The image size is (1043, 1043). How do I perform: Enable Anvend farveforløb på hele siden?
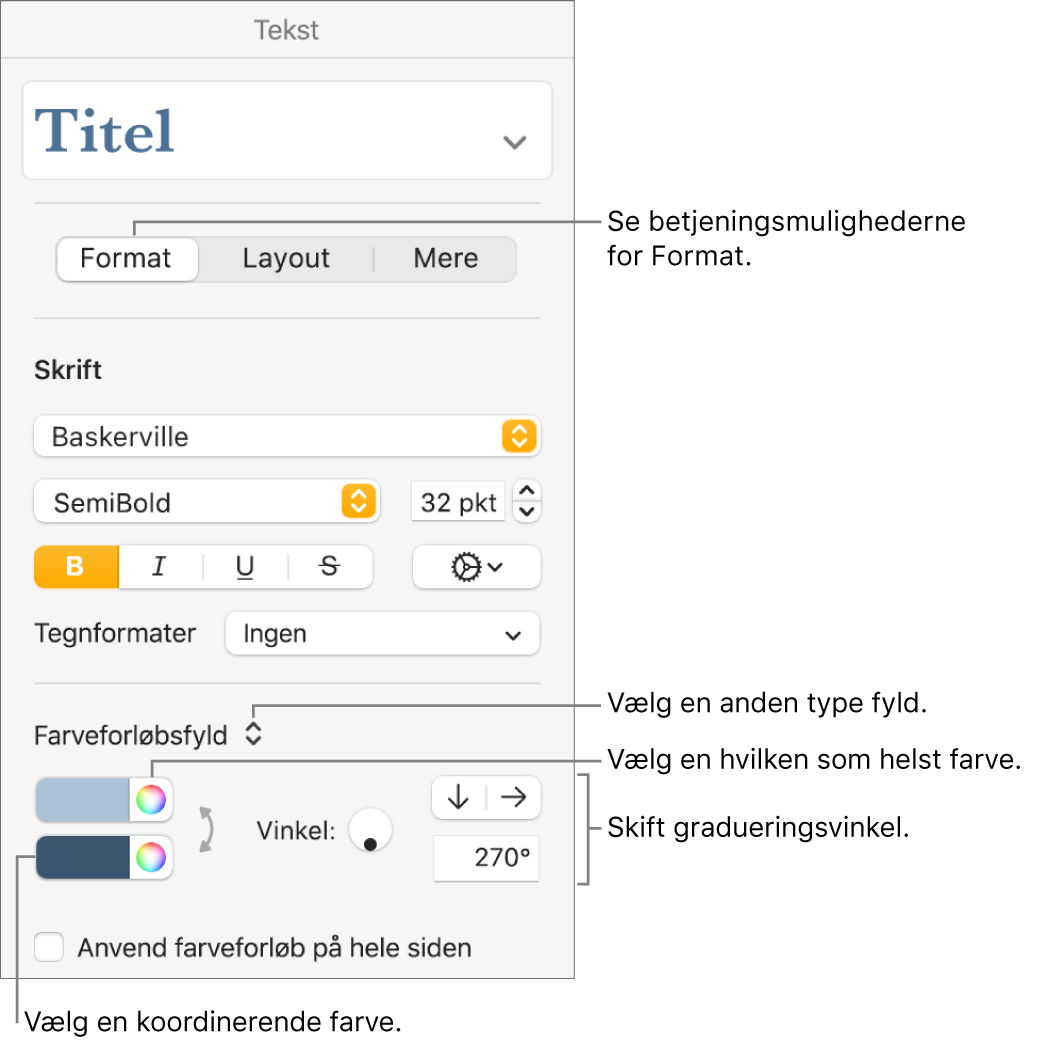49,947
